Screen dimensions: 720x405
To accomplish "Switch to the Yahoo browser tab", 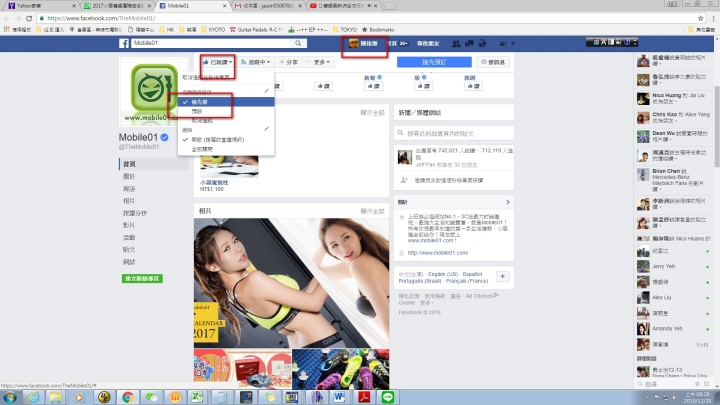I will coord(39,6).
